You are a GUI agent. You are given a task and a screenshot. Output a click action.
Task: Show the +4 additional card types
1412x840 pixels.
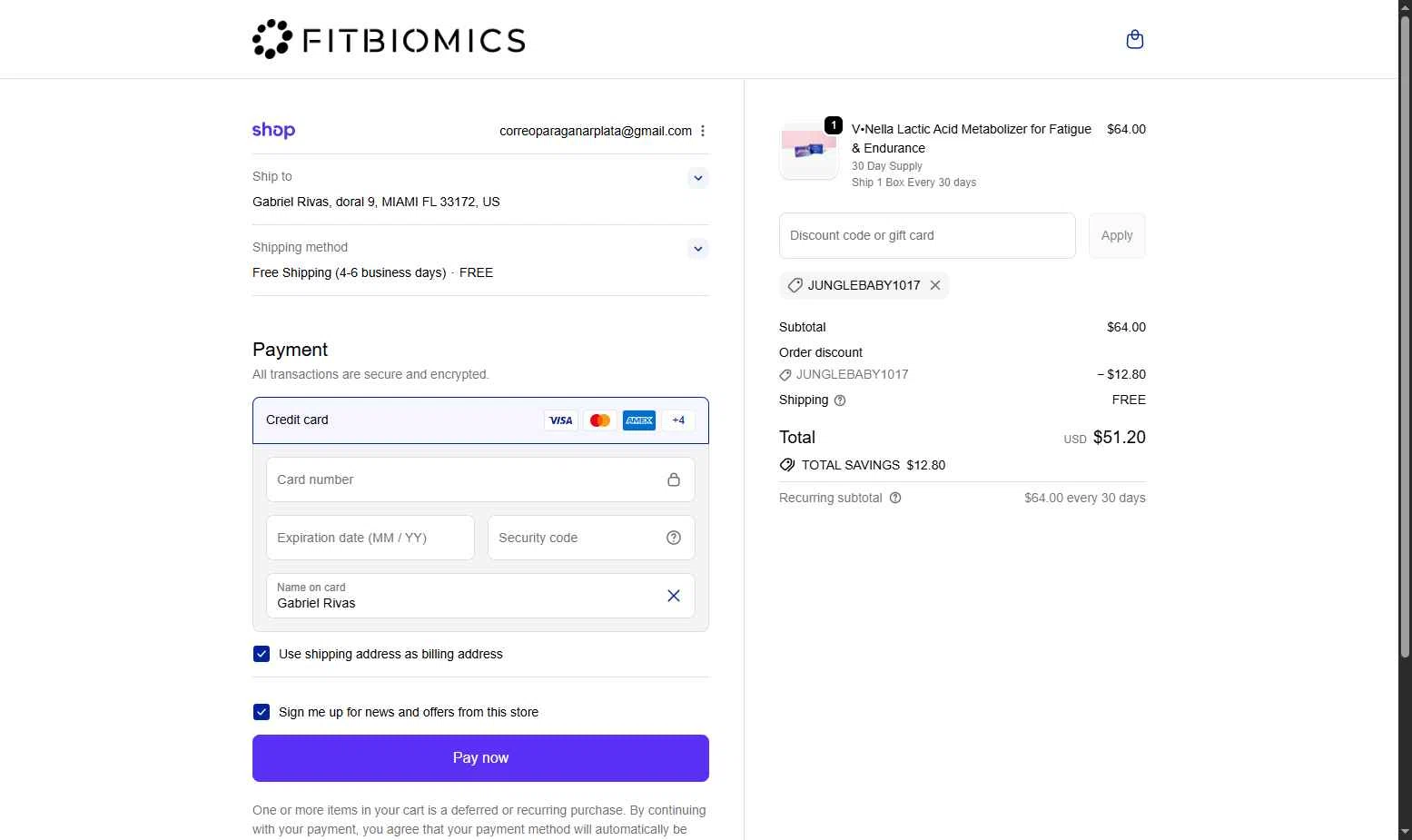point(678,420)
